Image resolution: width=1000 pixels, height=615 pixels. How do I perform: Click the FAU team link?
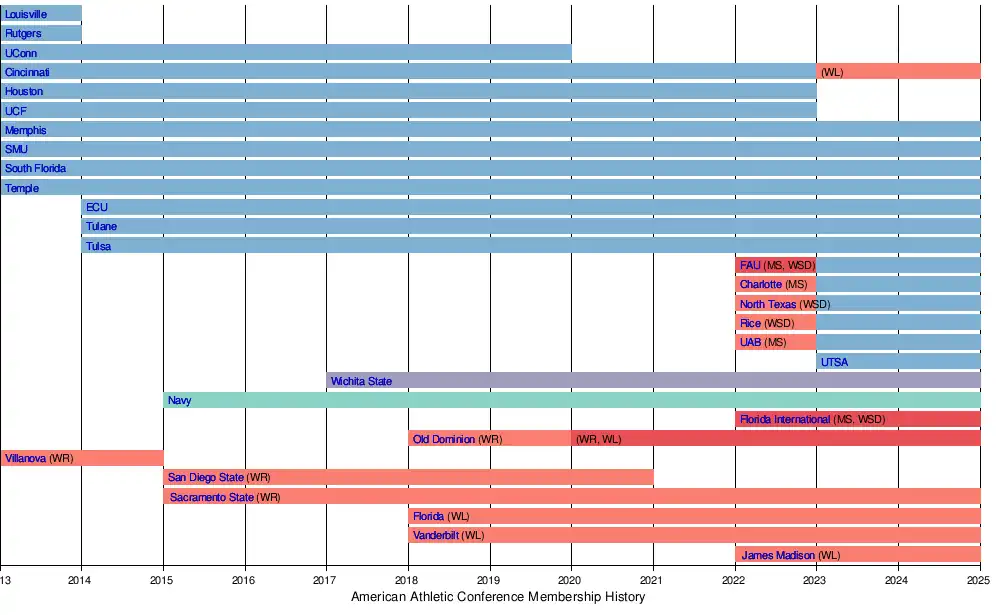(x=750, y=265)
